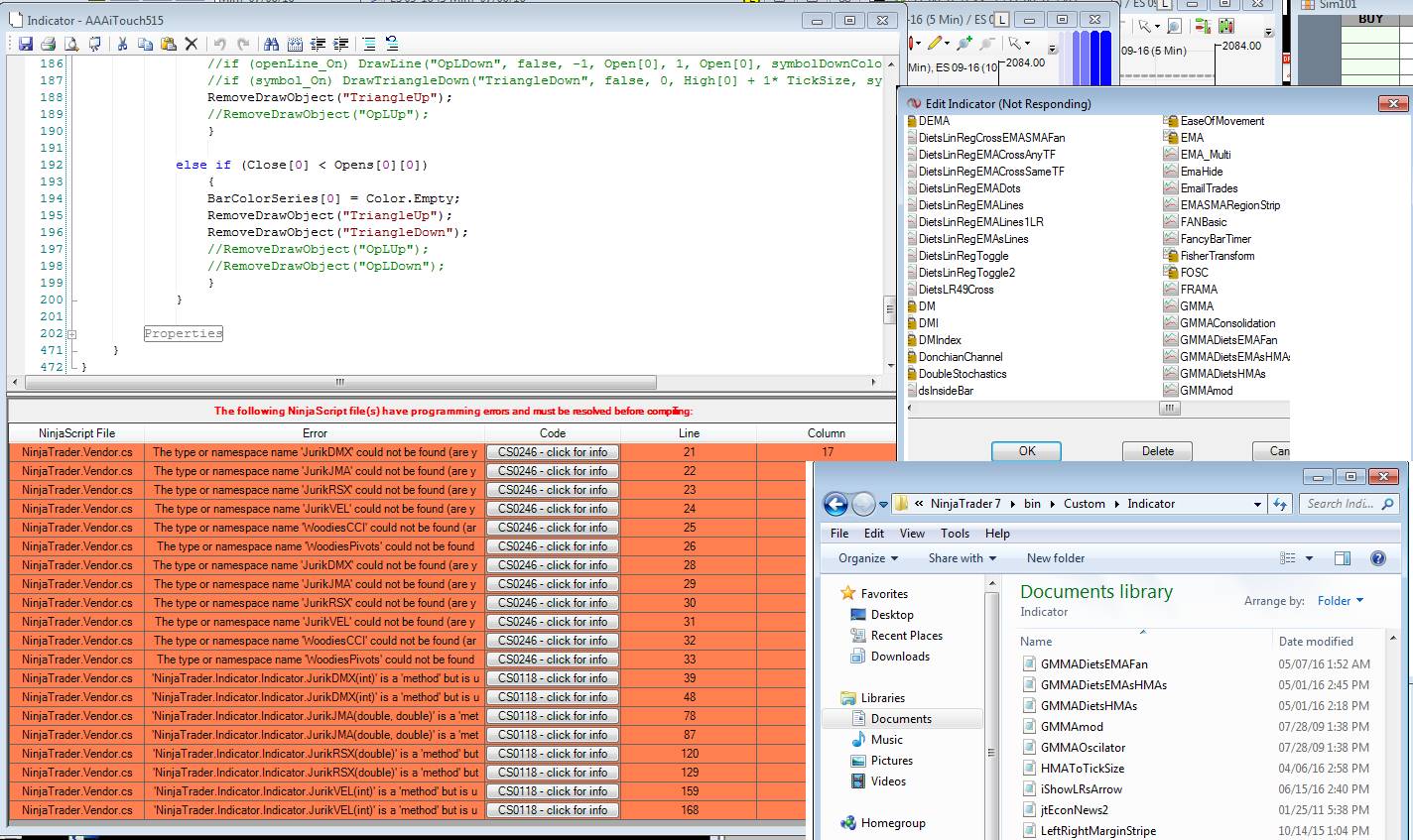Expand the collapsed Properties code region

(x=71, y=334)
